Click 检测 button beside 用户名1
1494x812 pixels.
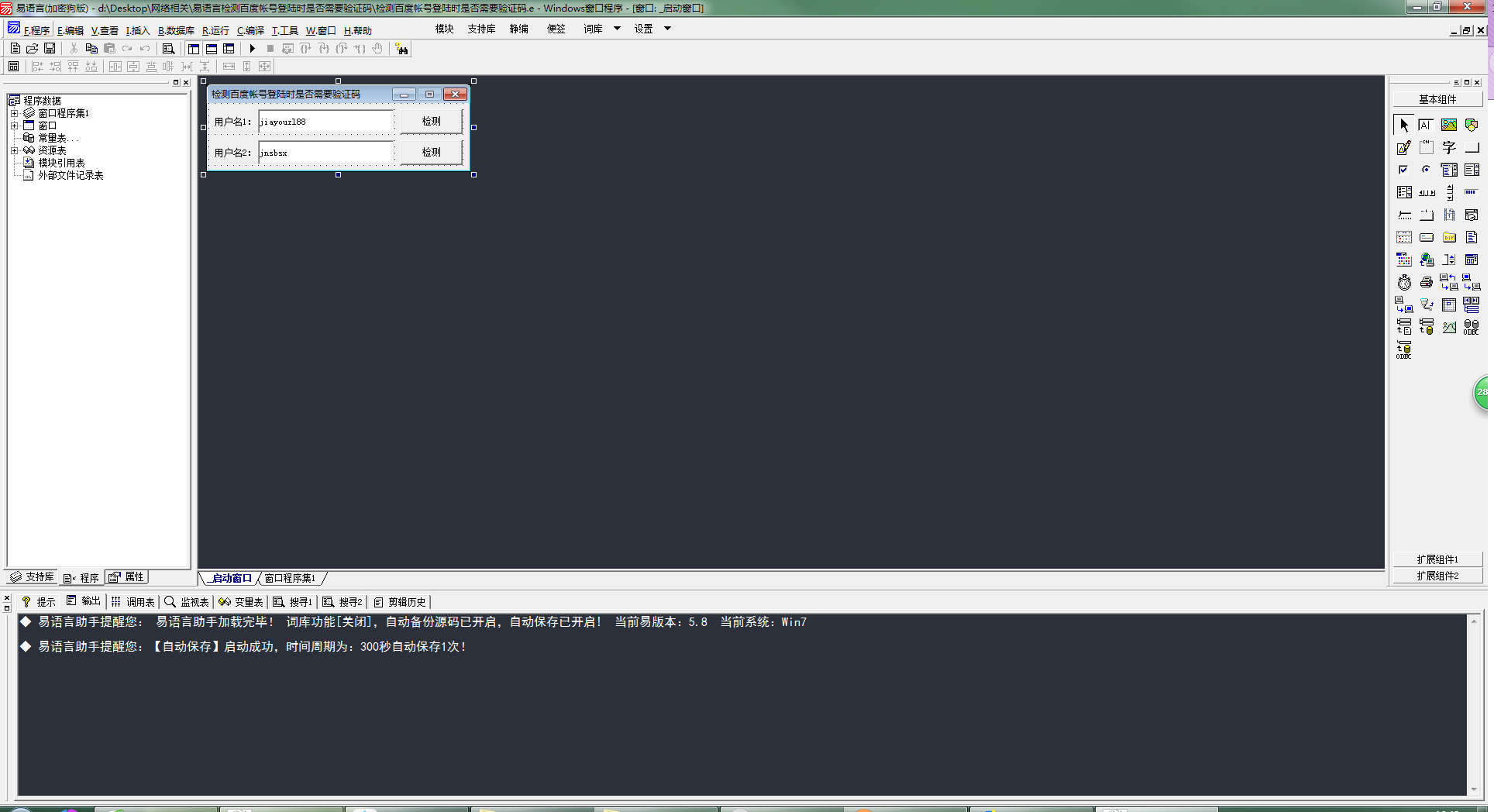pyautogui.click(x=432, y=121)
